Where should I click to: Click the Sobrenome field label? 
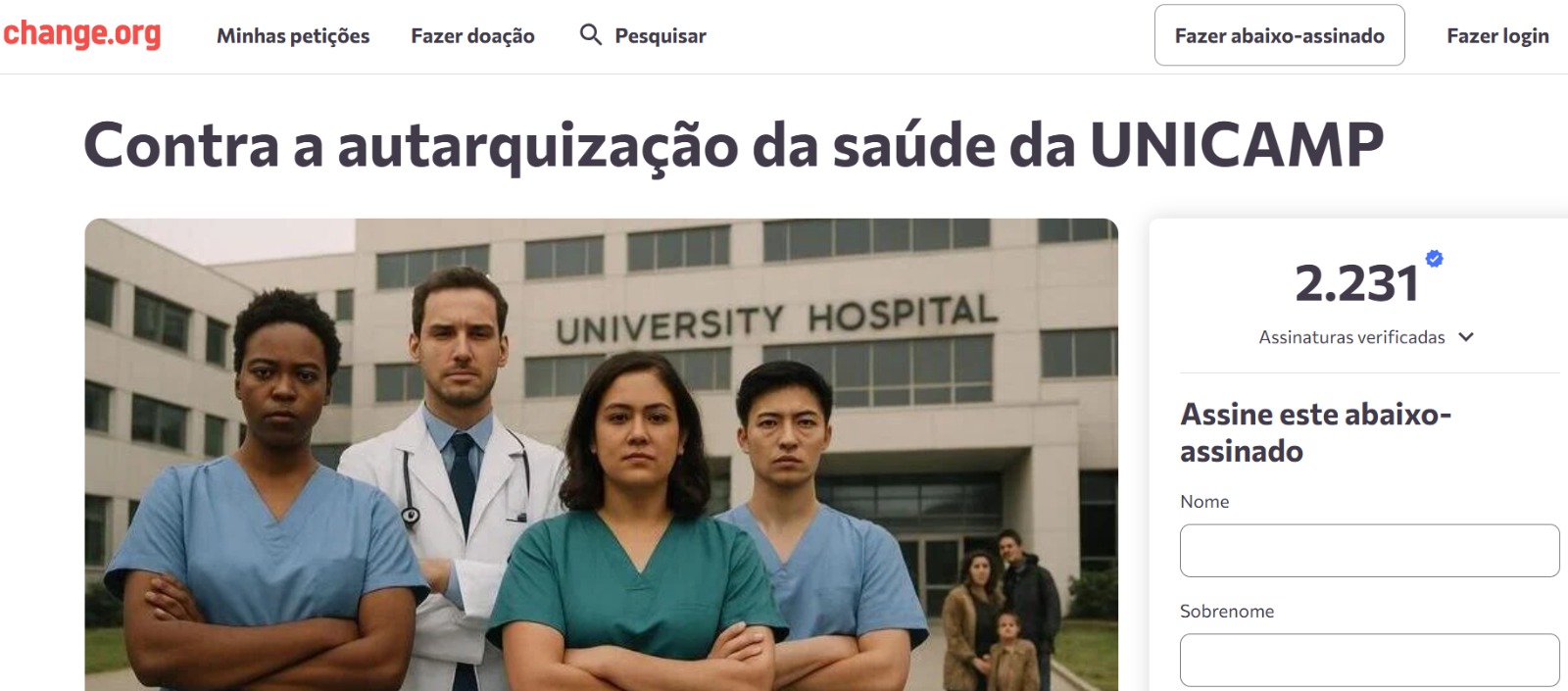tap(1227, 612)
